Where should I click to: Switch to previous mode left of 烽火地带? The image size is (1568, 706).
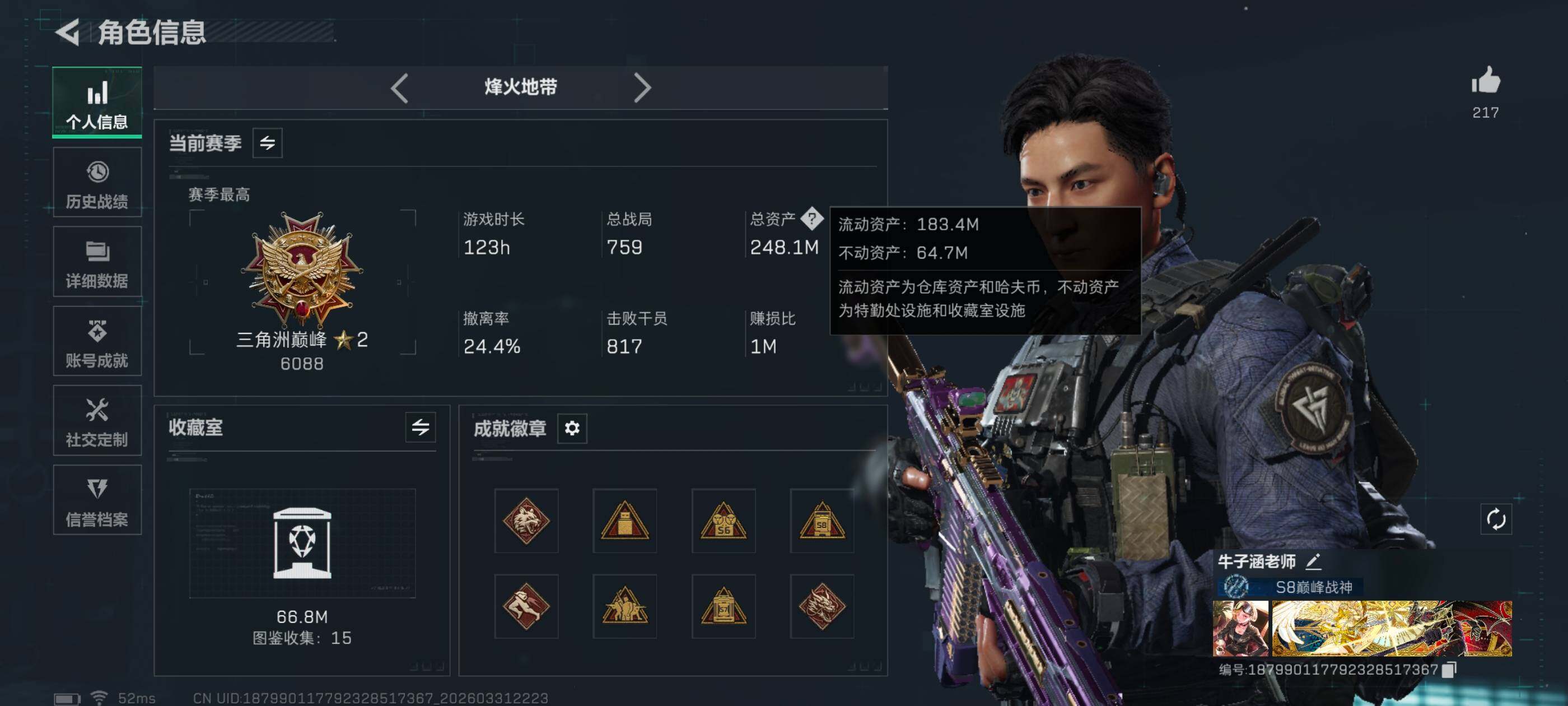click(x=399, y=89)
